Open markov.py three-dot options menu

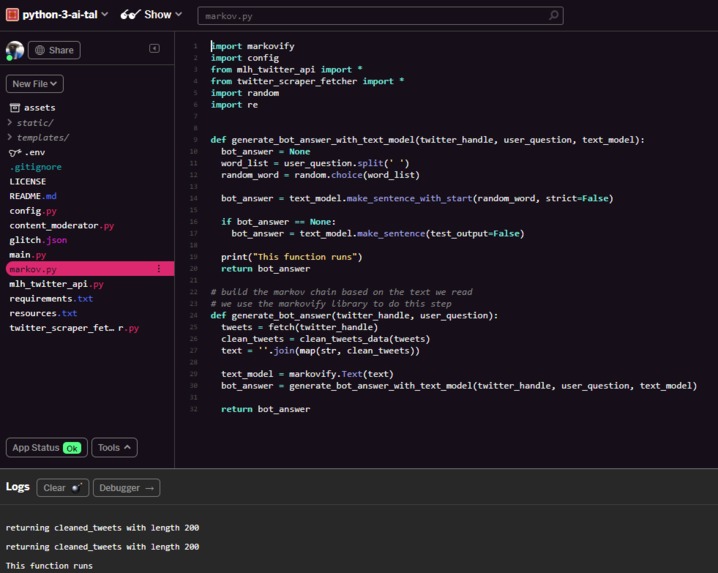coord(159,269)
